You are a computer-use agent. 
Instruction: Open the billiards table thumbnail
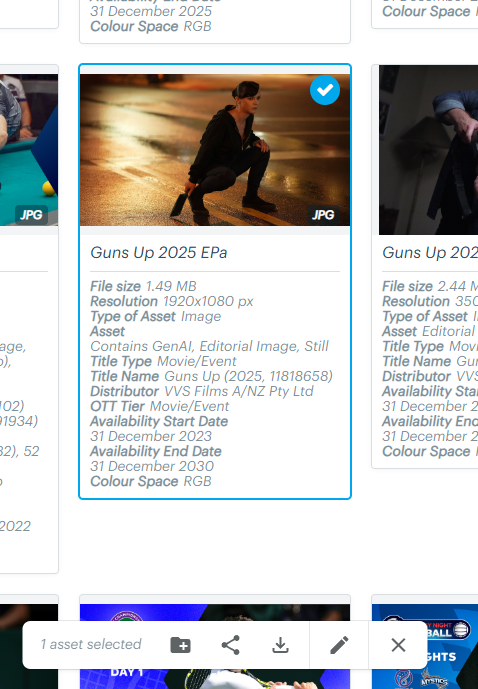click(29, 150)
